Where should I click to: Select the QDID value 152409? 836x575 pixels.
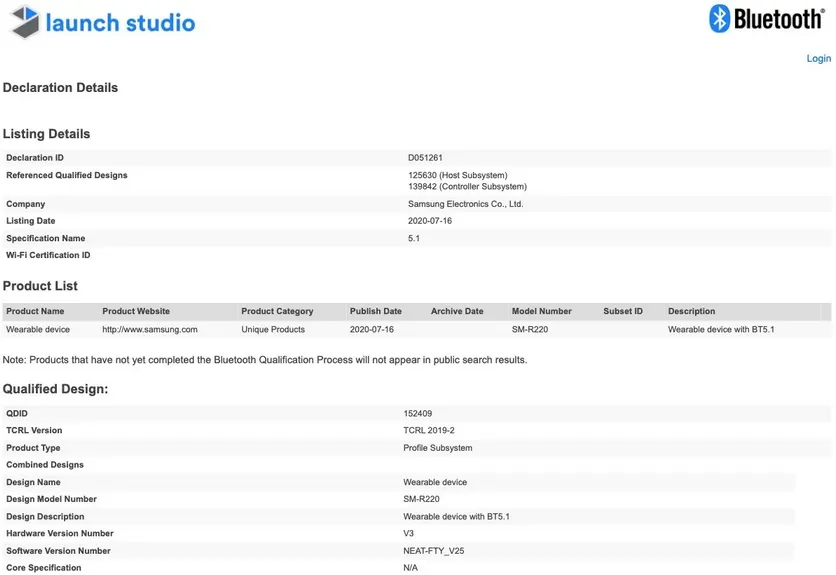click(418, 413)
